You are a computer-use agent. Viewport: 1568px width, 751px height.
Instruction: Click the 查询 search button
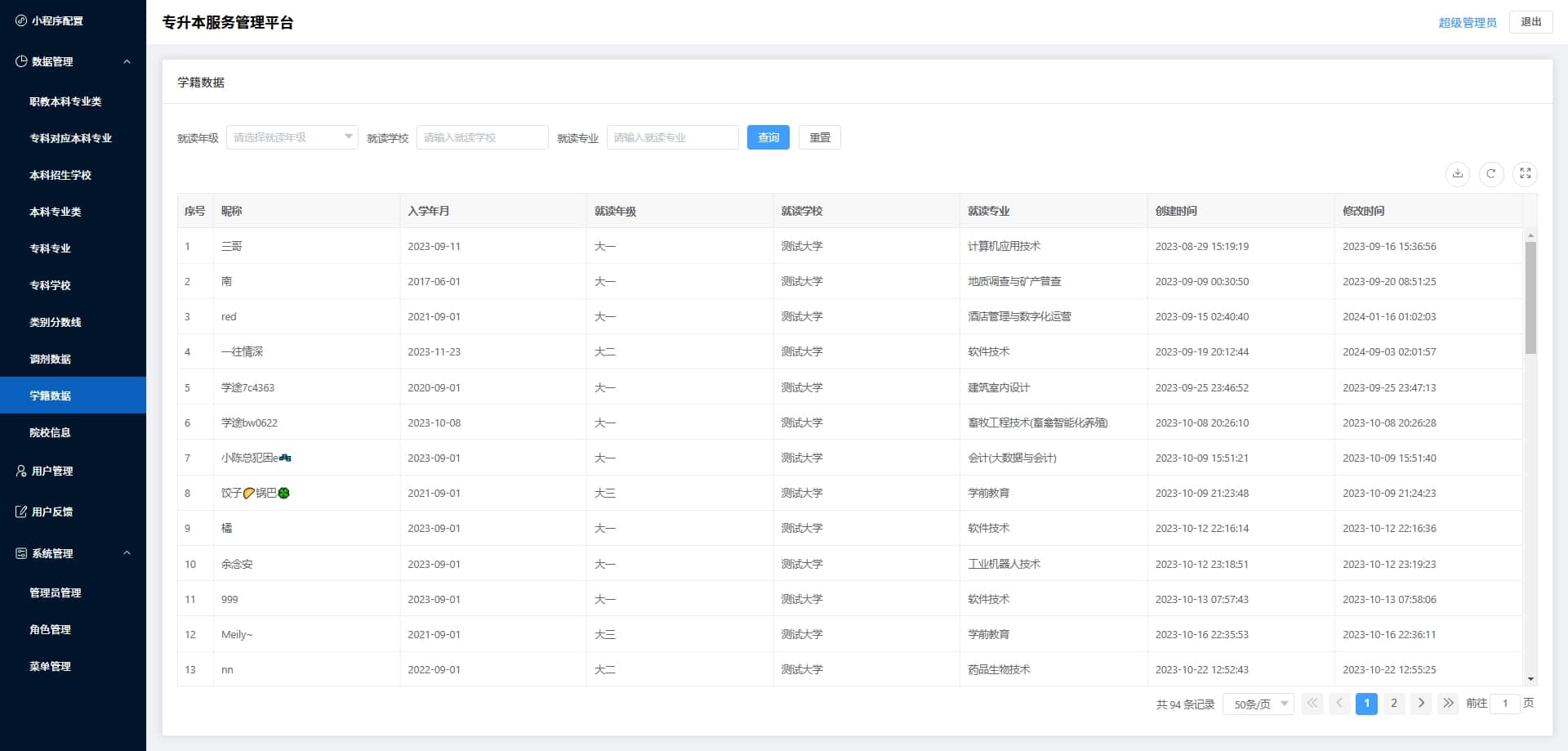pos(768,137)
